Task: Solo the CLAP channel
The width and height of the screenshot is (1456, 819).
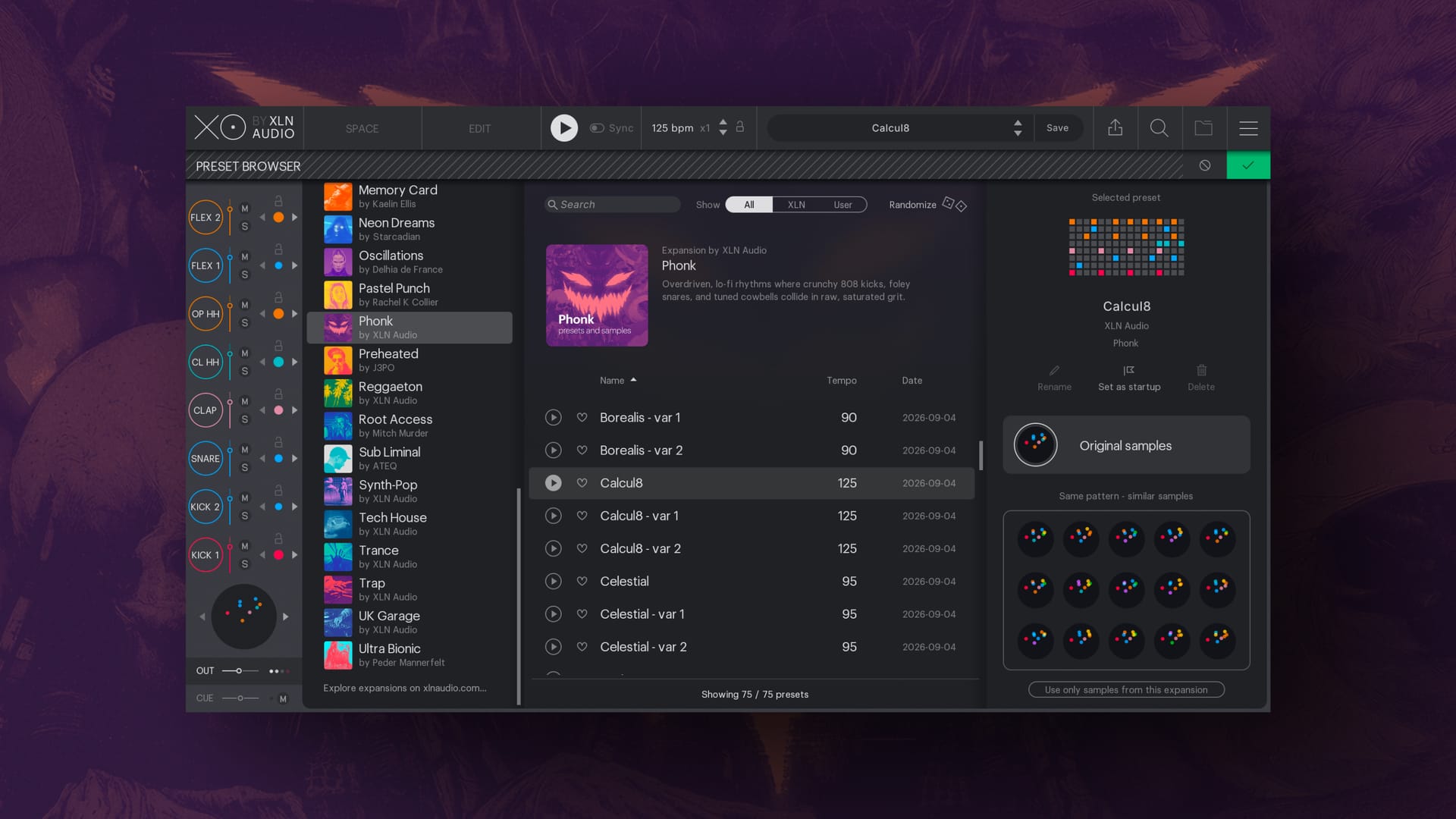Action: click(x=245, y=419)
